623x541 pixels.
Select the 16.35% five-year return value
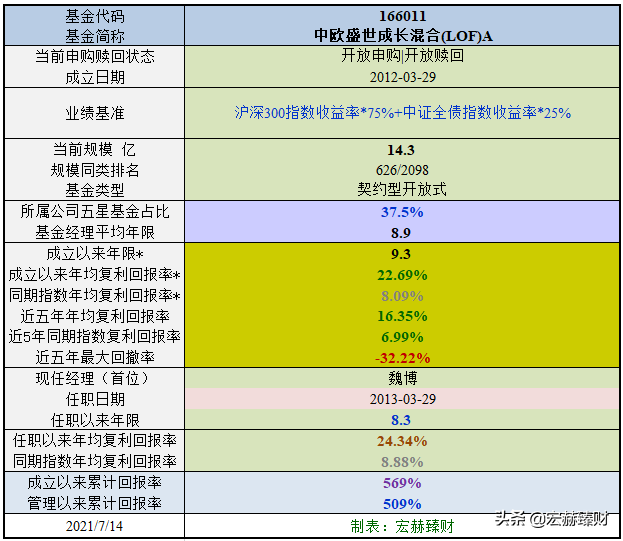[x=402, y=316]
